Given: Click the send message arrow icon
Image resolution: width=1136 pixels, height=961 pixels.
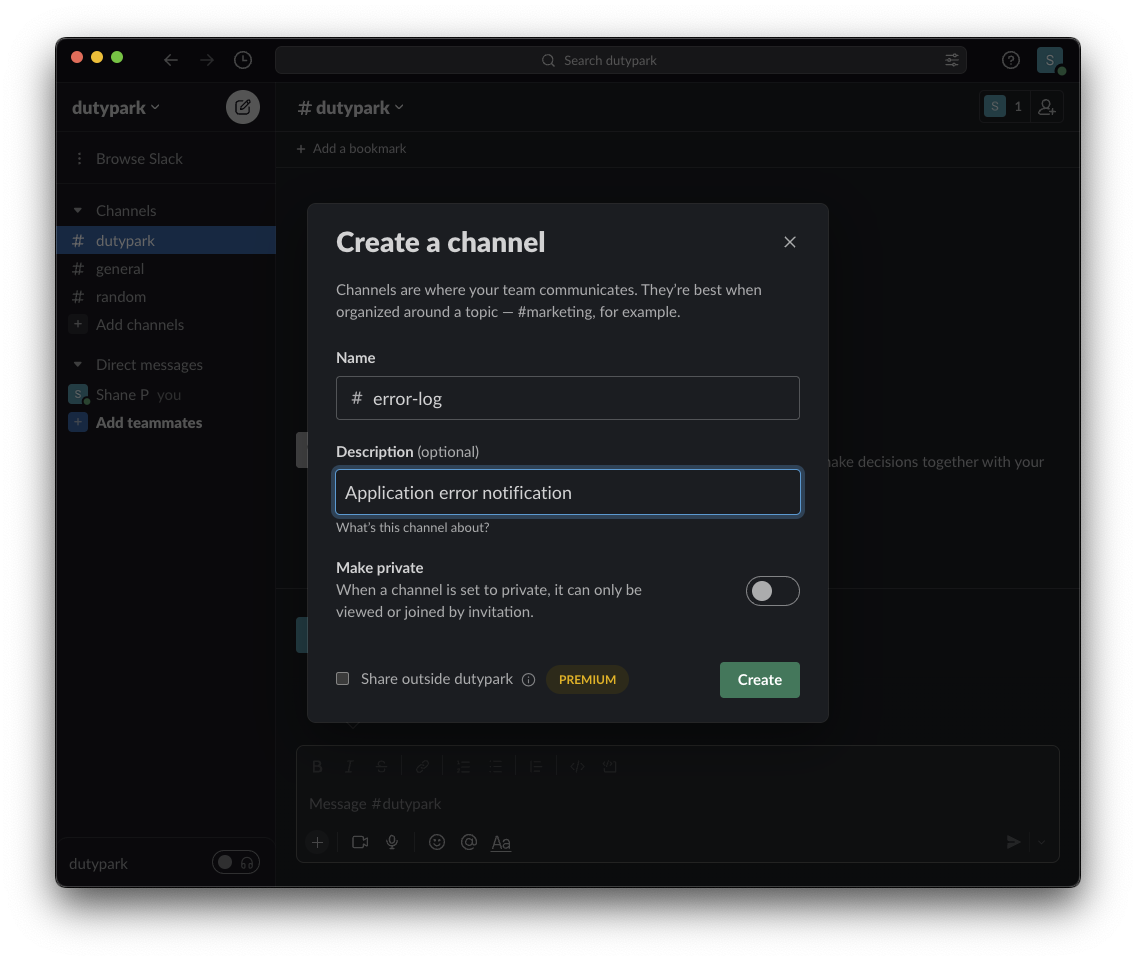Looking at the screenshot, I should 1014,842.
